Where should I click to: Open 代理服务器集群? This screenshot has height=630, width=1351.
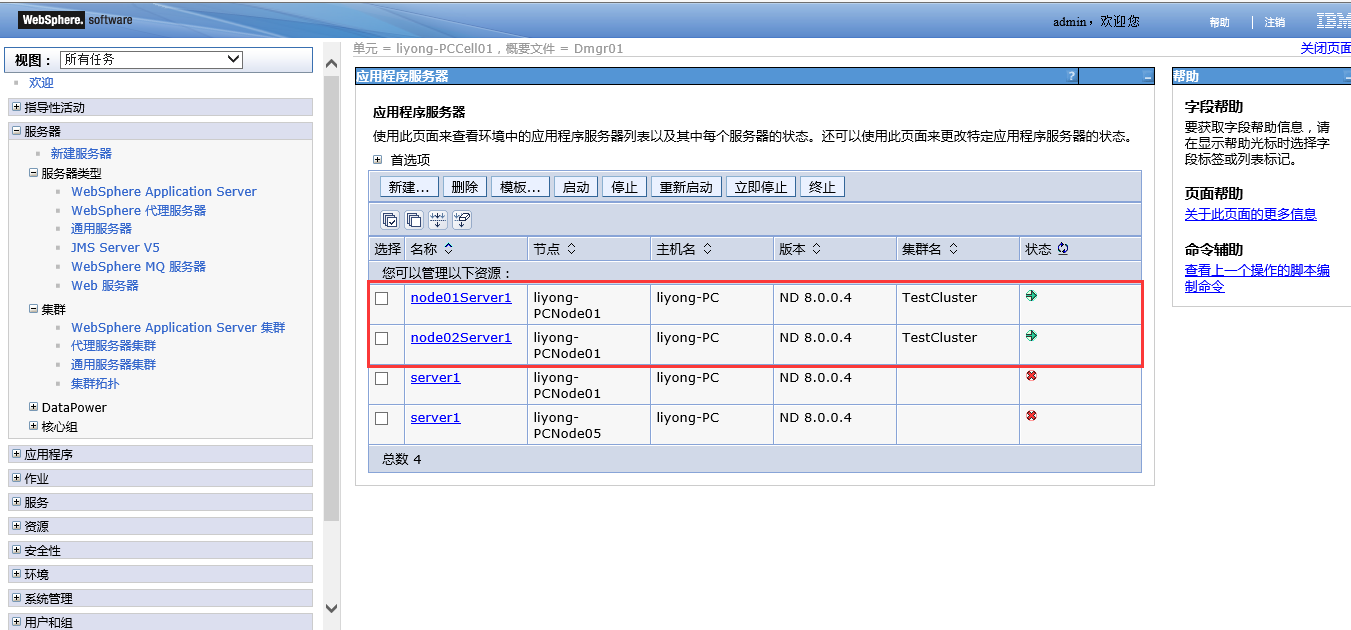(x=114, y=346)
